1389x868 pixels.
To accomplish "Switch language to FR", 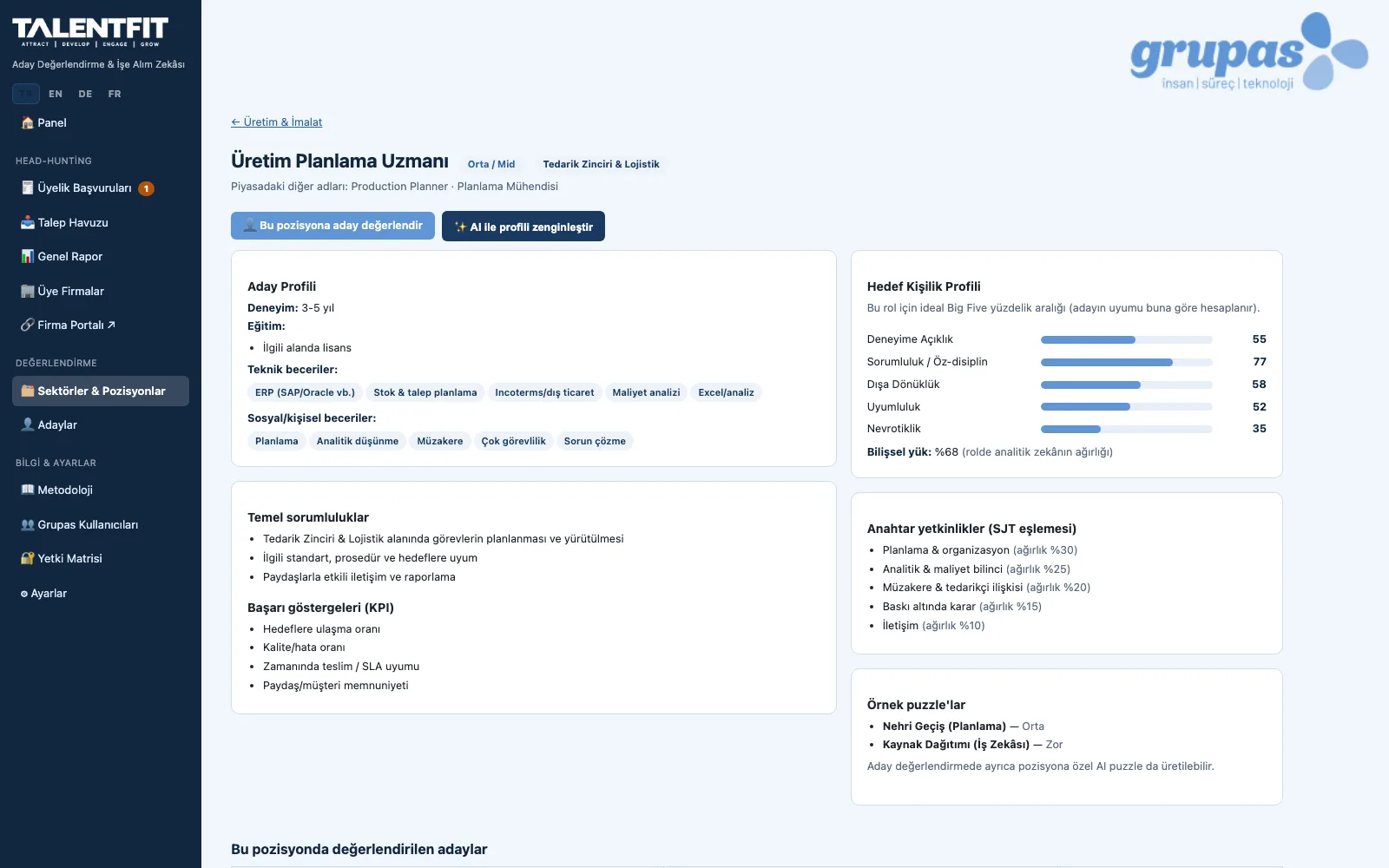I will coord(115,94).
